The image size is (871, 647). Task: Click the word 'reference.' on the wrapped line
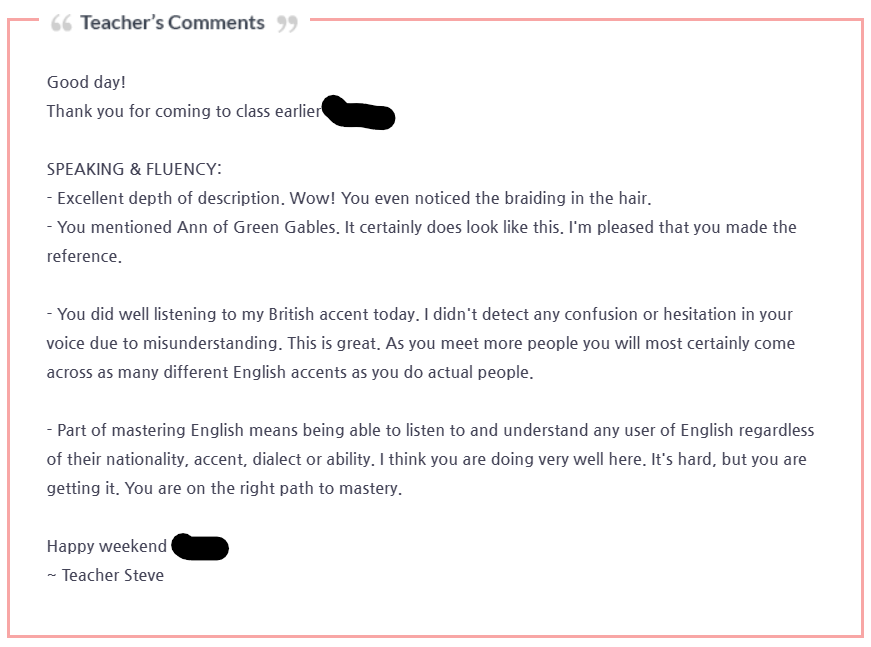[x=84, y=256]
